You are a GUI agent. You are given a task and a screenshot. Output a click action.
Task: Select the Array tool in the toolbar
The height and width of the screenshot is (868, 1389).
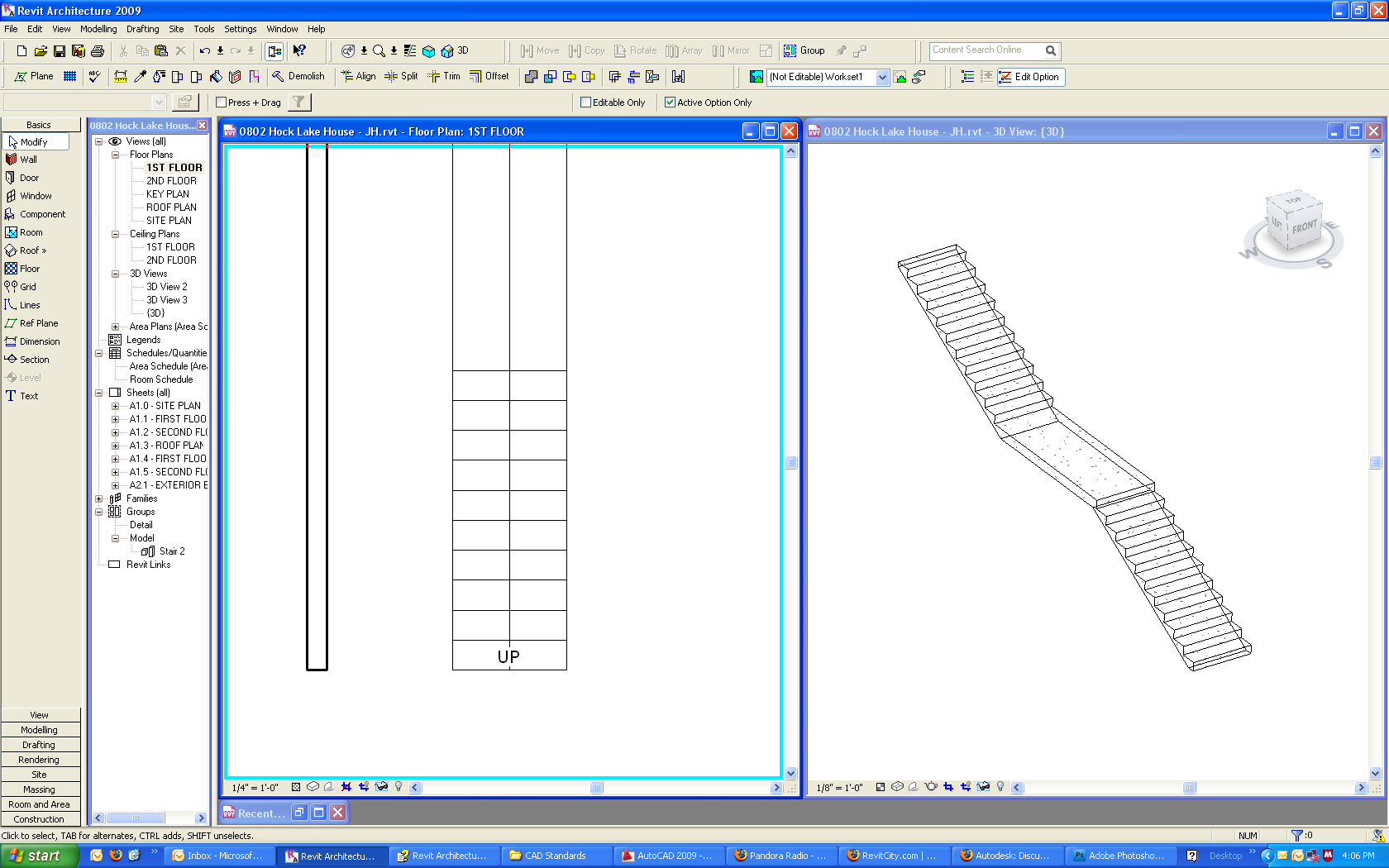684,51
